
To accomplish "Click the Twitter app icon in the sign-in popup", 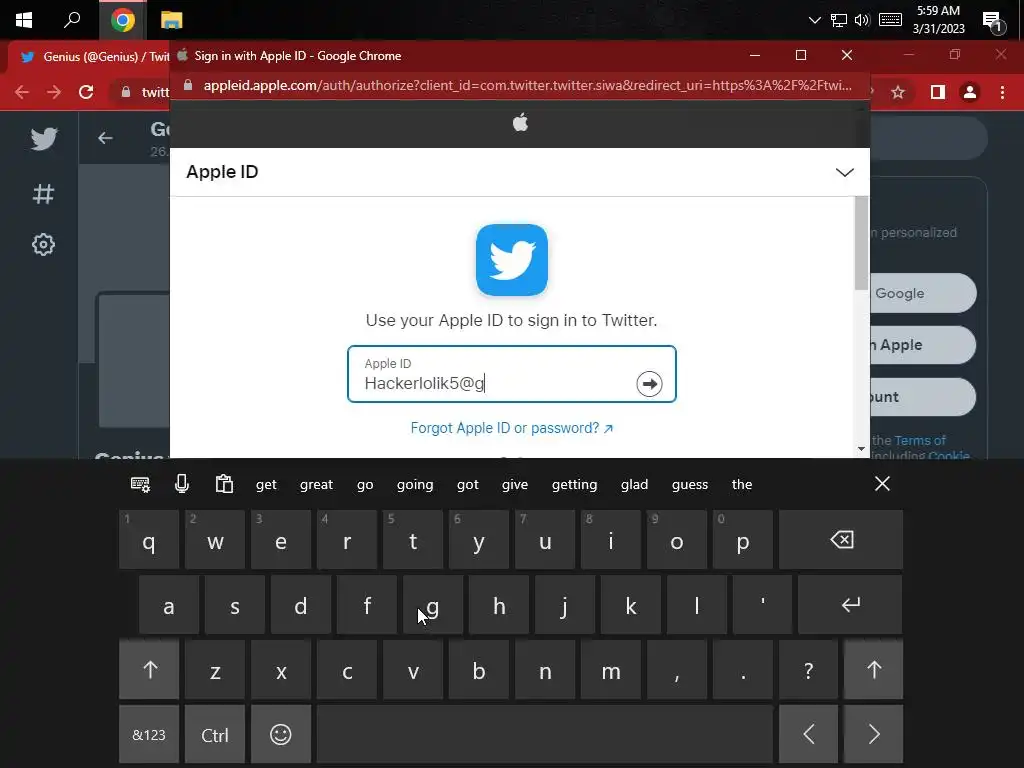I will (511, 260).
